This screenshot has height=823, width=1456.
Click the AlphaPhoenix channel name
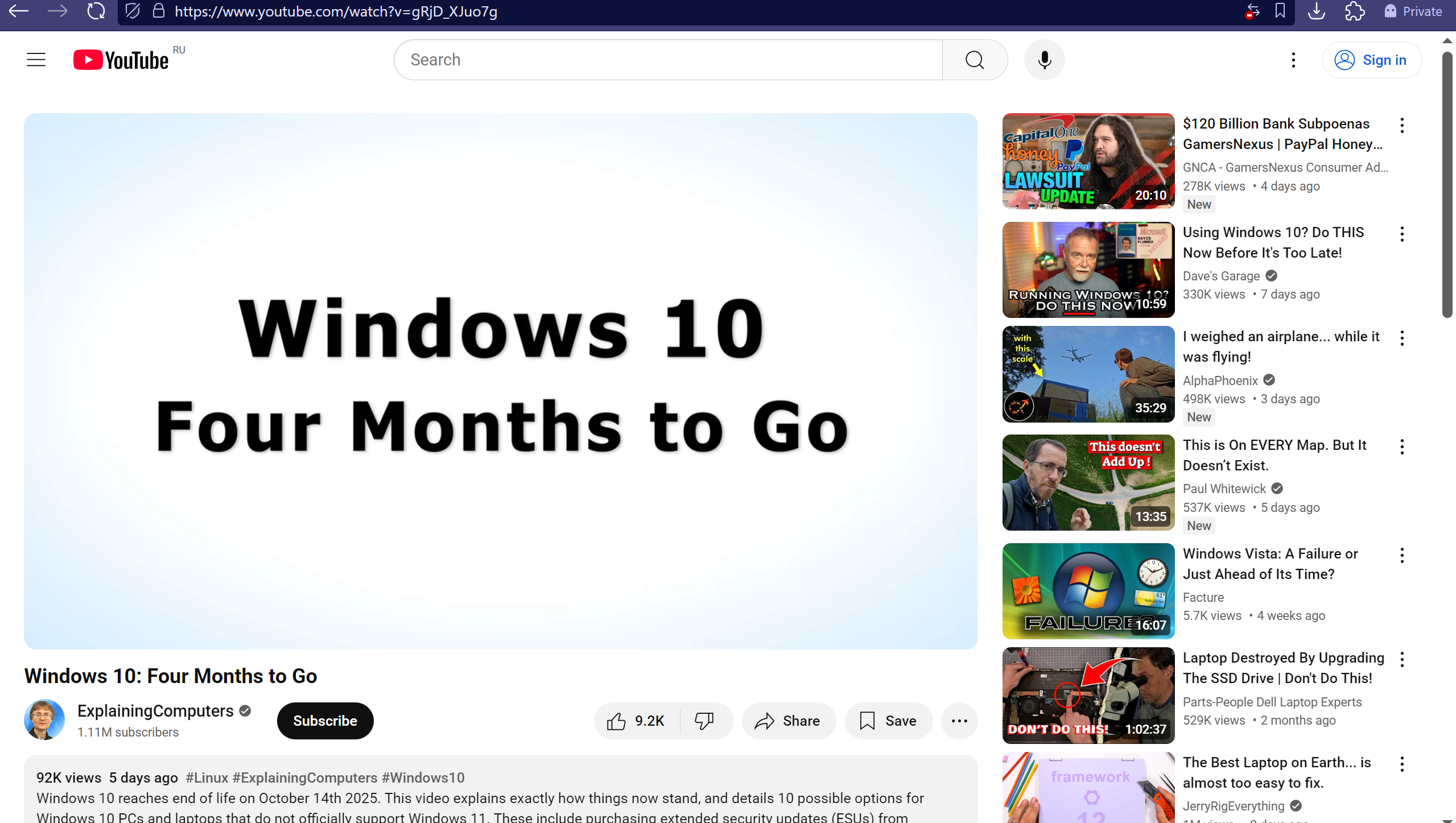coord(1220,381)
